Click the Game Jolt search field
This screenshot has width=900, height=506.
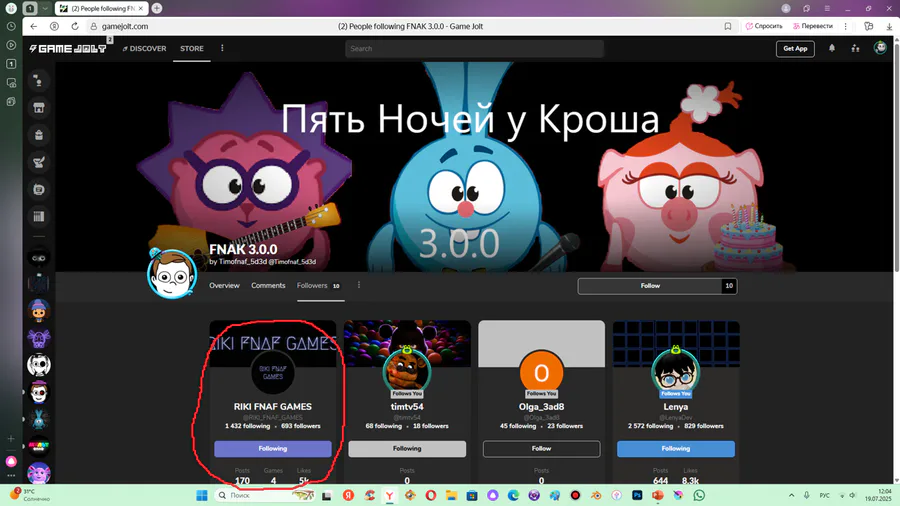click(474, 49)
